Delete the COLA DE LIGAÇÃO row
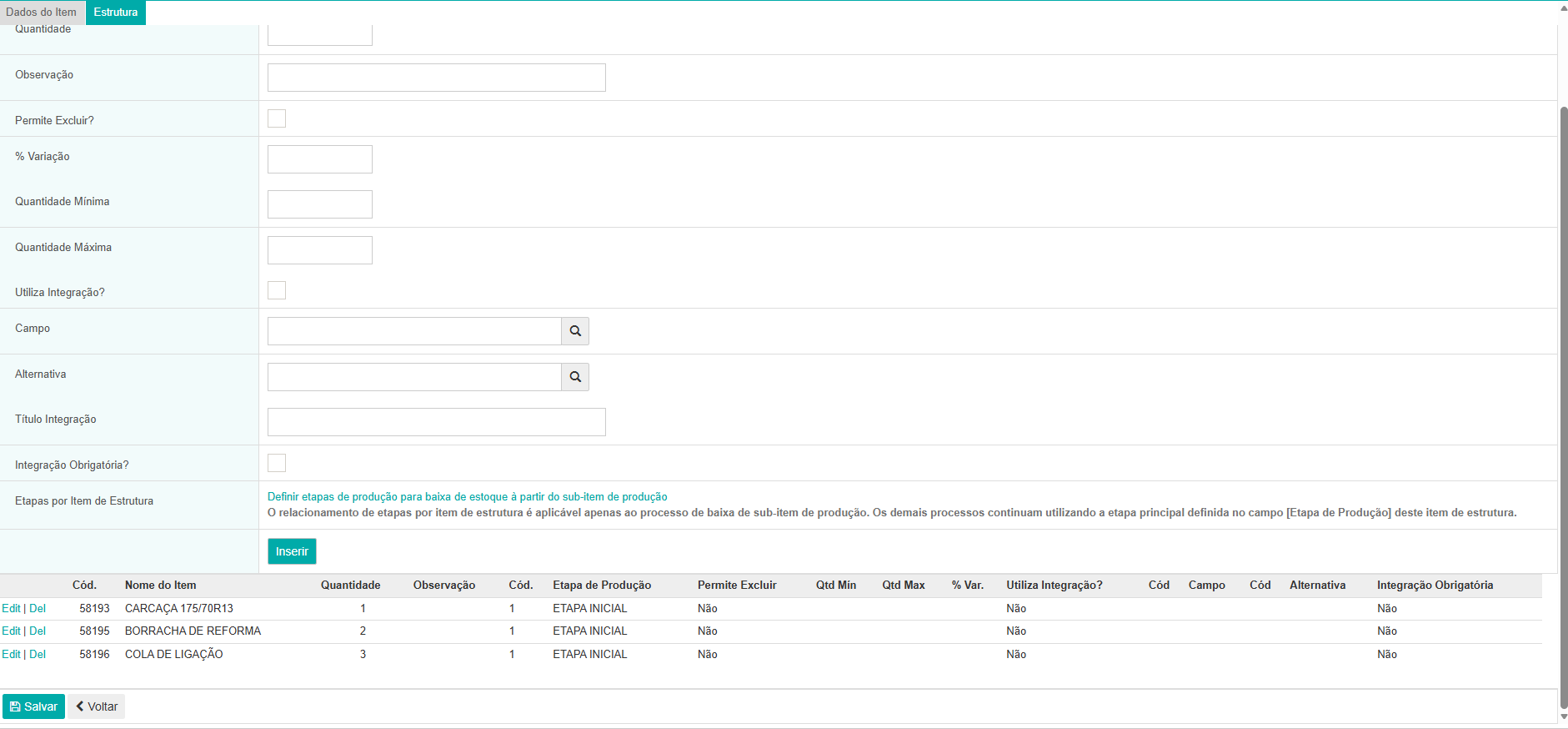 [38, 655]
